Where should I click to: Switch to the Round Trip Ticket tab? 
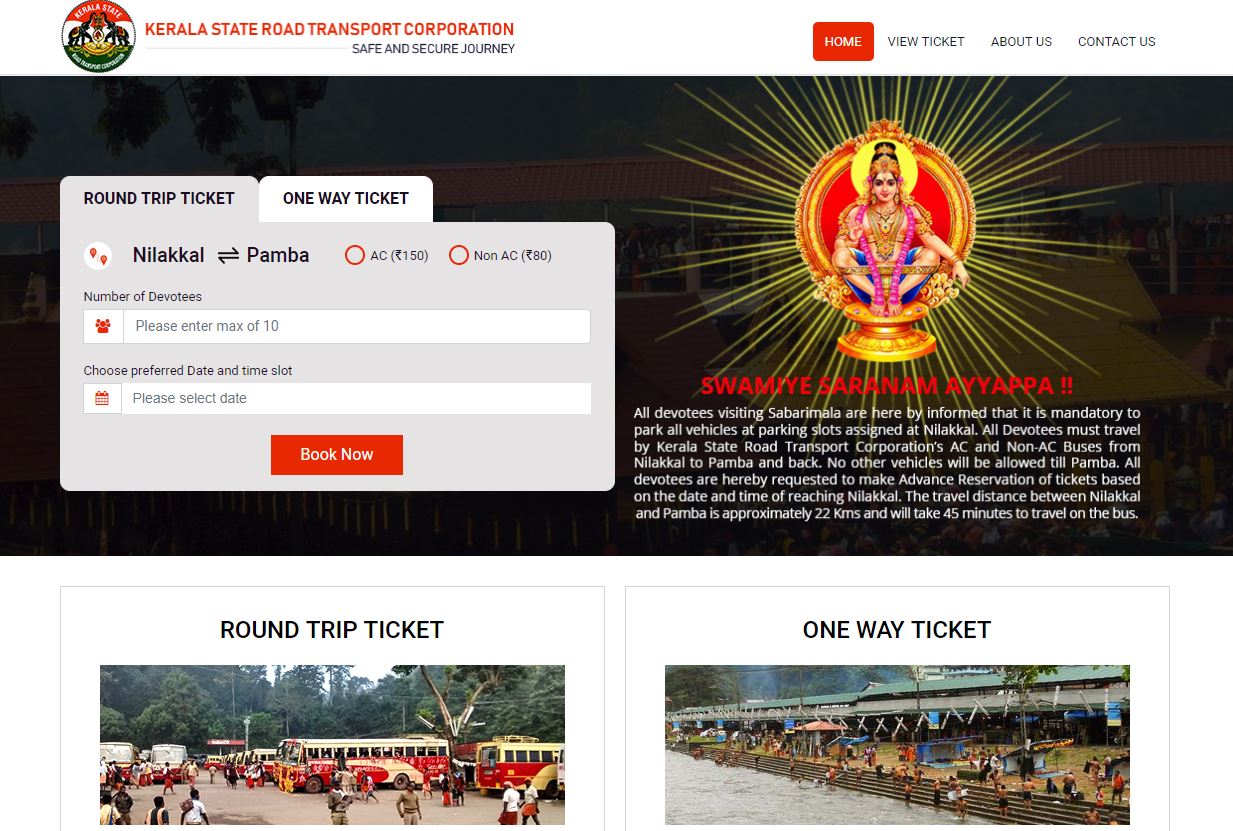(159, 199)
